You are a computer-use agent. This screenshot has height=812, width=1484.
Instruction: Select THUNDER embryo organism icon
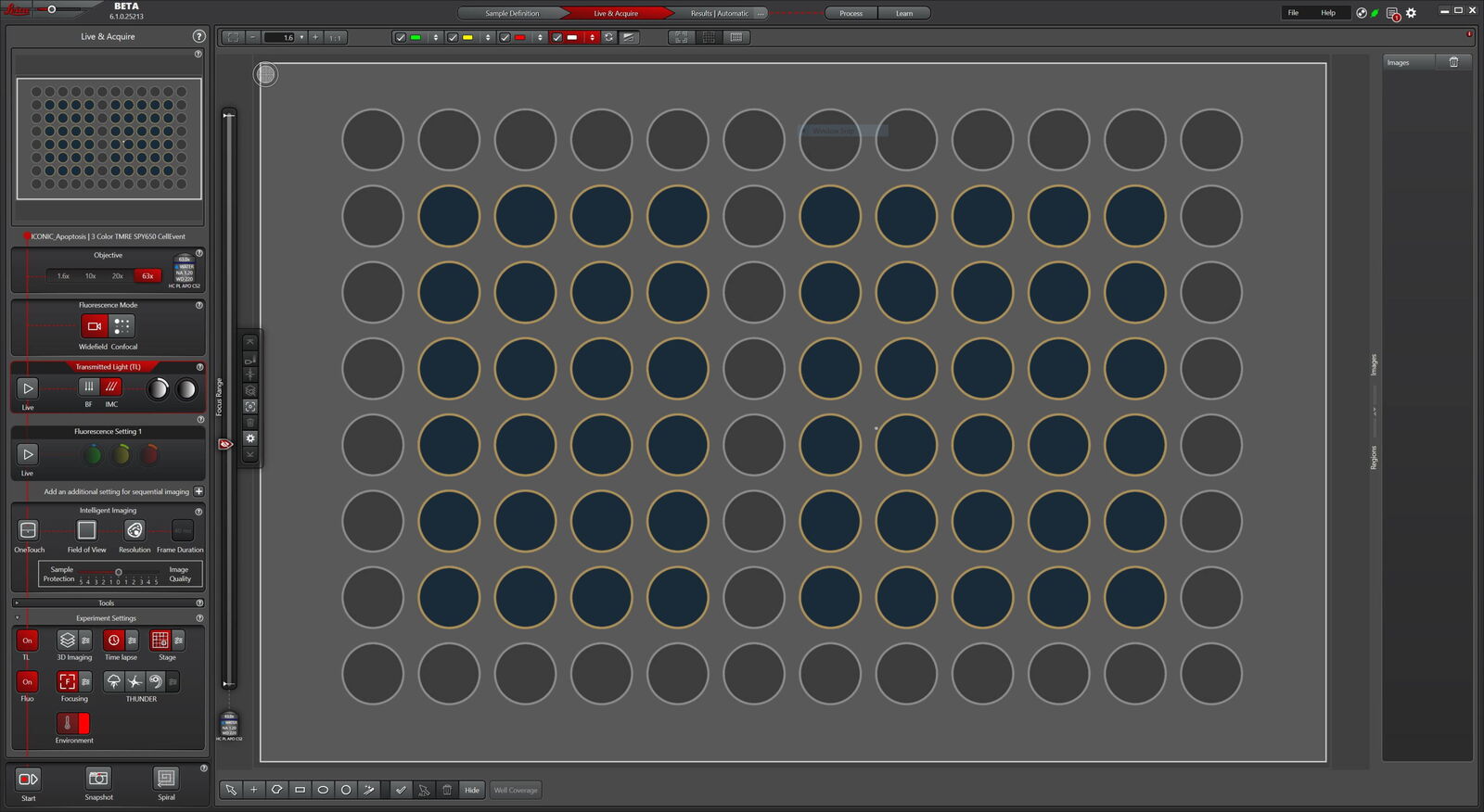click(156, 681)
